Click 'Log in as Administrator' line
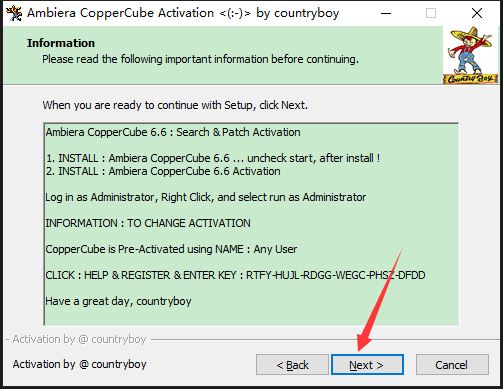503x389 pixels. pyautogui.click(x=206, y=197)
